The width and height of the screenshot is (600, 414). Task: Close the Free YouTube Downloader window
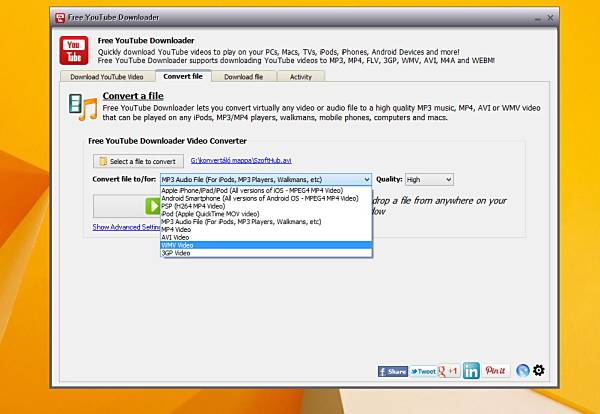[550, 18]
